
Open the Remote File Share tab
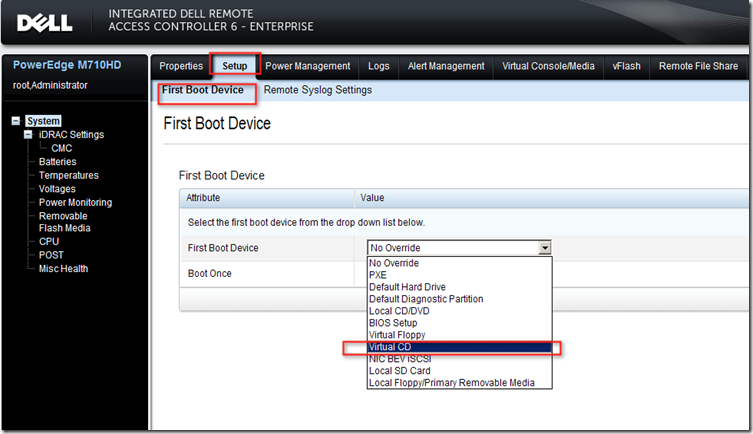[698, 66]
